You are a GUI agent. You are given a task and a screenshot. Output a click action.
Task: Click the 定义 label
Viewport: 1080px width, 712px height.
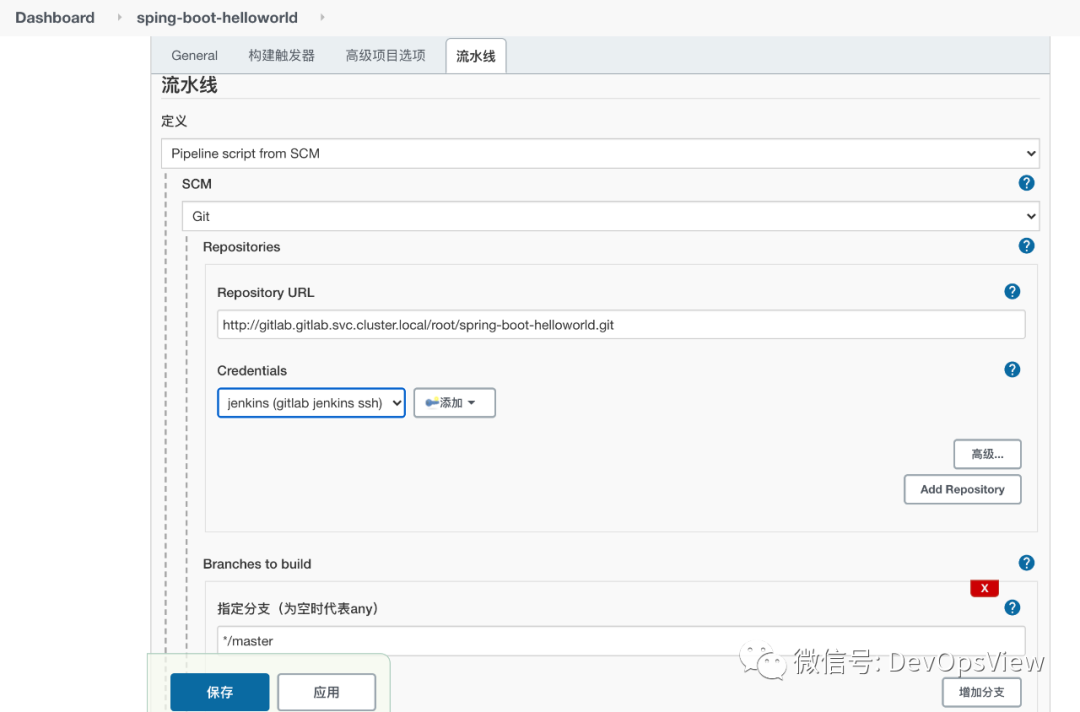(174, 121)
